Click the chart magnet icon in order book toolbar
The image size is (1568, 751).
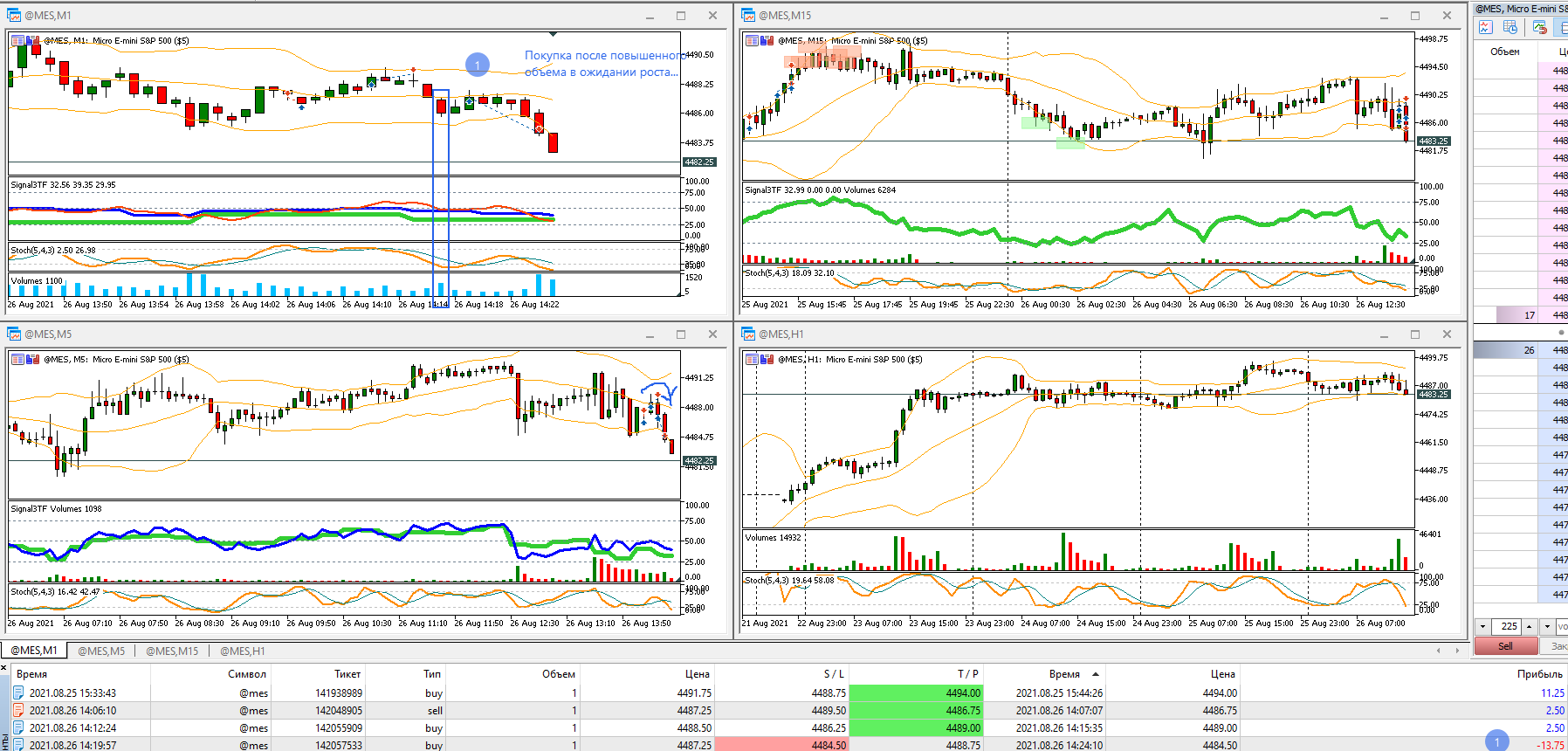tap(1539, 27)
